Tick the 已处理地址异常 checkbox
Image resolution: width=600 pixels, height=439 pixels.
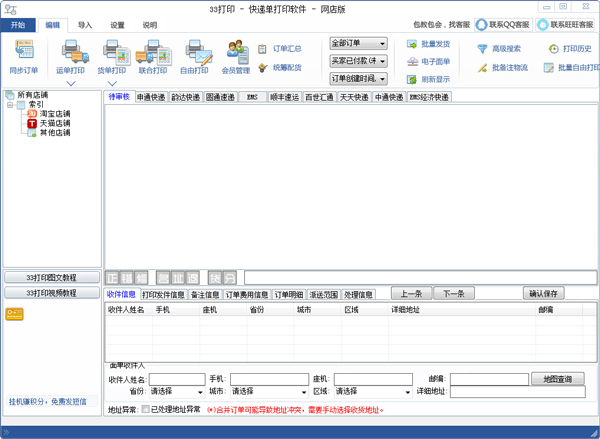[x=145, y=409]
